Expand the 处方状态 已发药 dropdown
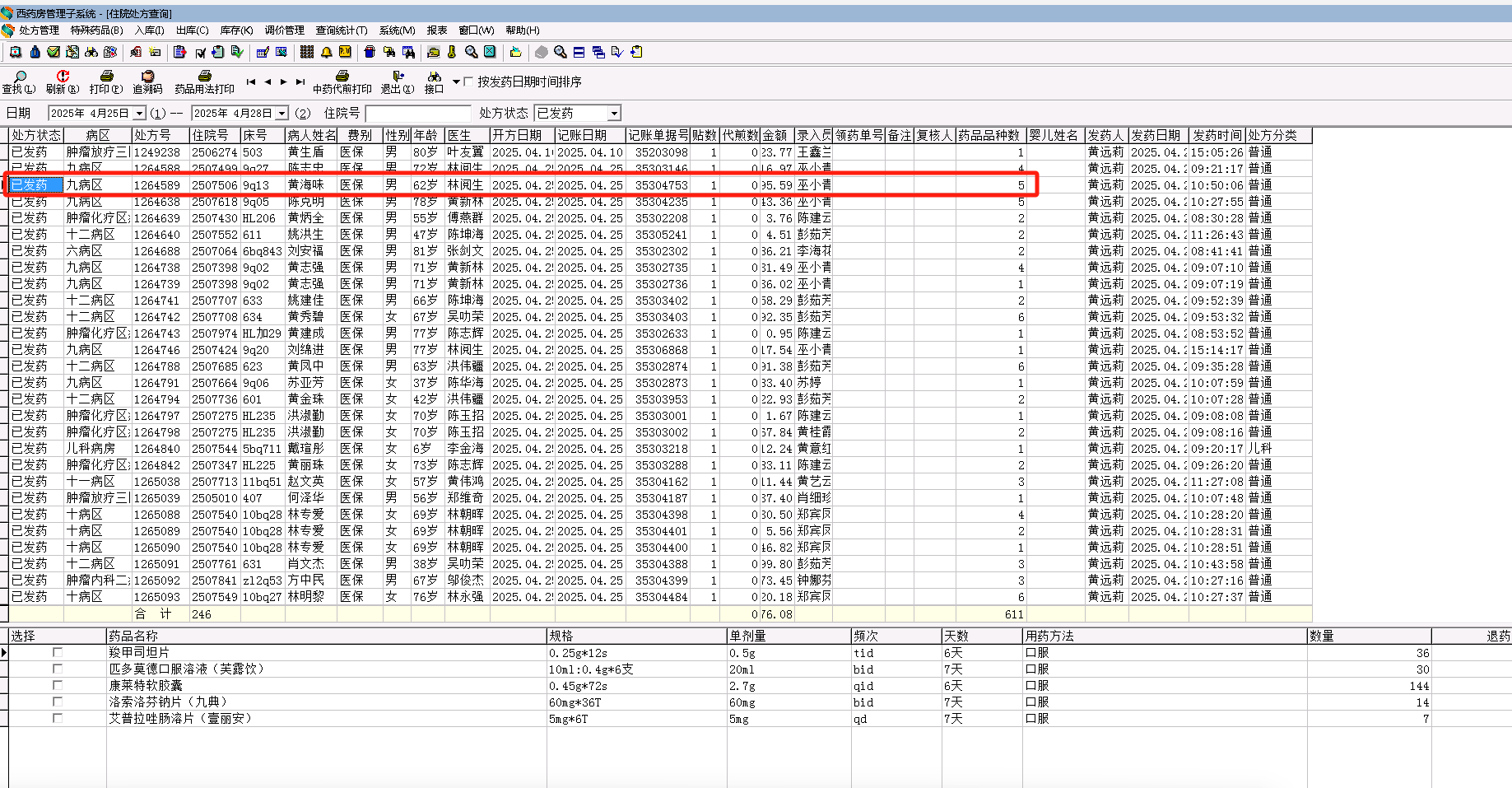Image resolution: width=1512 pixels, height=788 pixels. pos(613,114)
